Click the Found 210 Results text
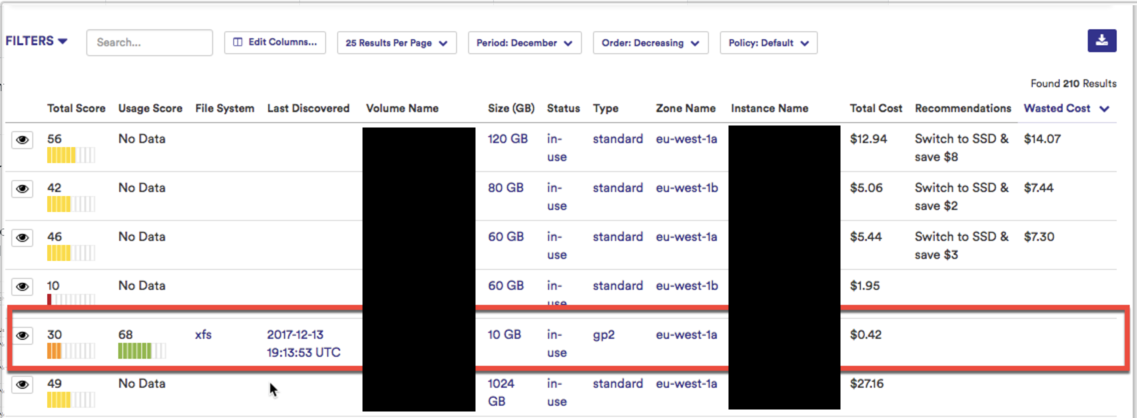The image size is (1137, 418). pos(1073,83)
